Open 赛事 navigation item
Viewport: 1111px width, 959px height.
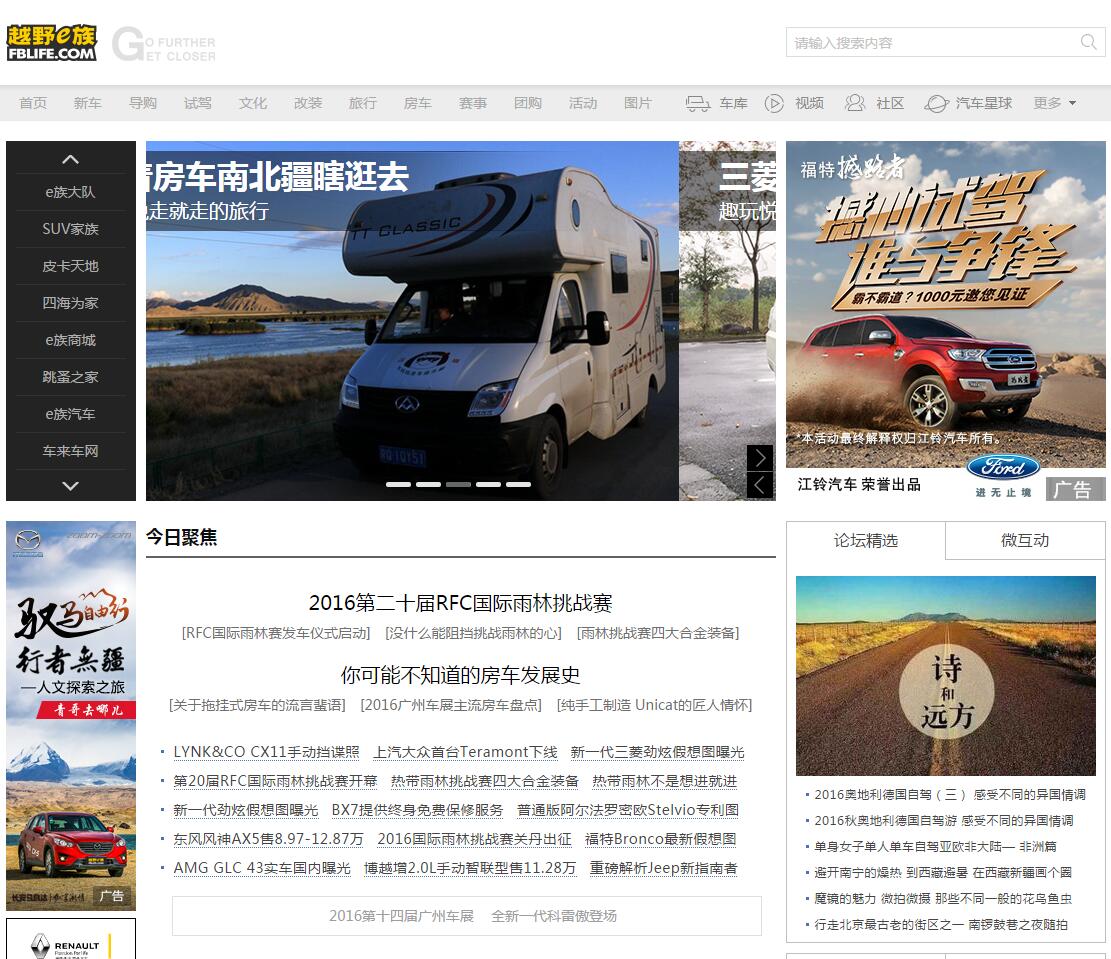(x=473, y=103)
